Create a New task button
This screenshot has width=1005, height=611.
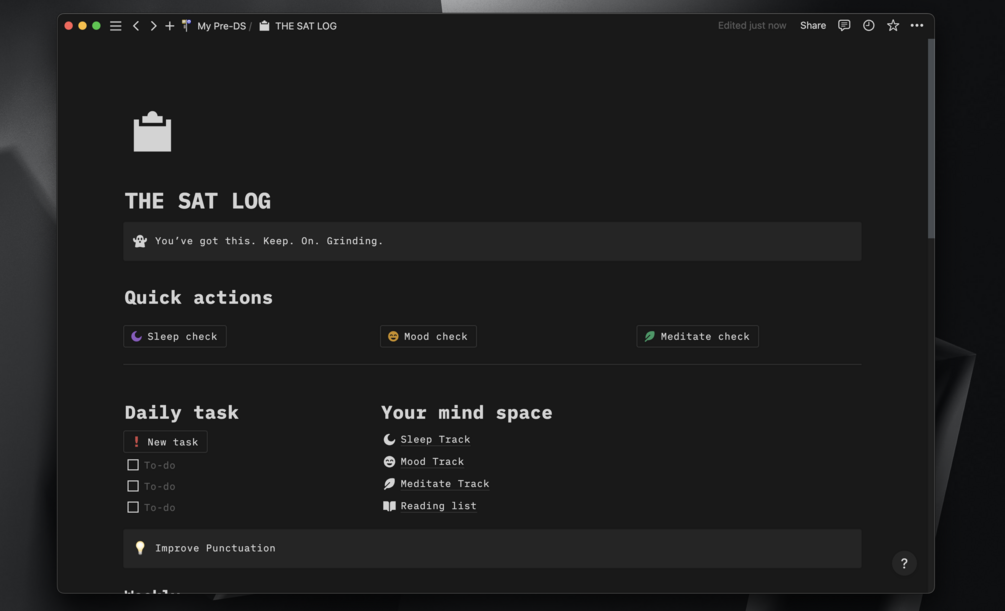[165, 442]
